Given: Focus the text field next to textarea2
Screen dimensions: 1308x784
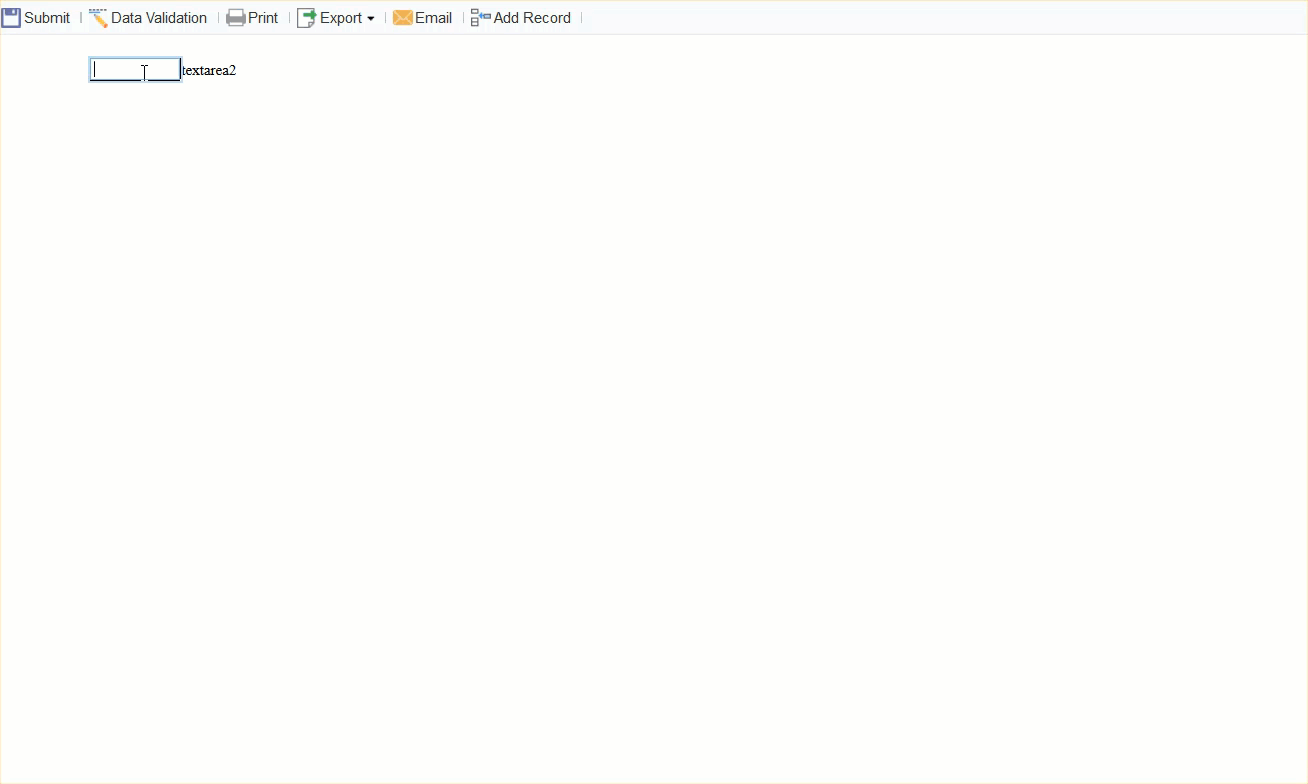Looking at the screenshot, I should click(x=133, y=69).
